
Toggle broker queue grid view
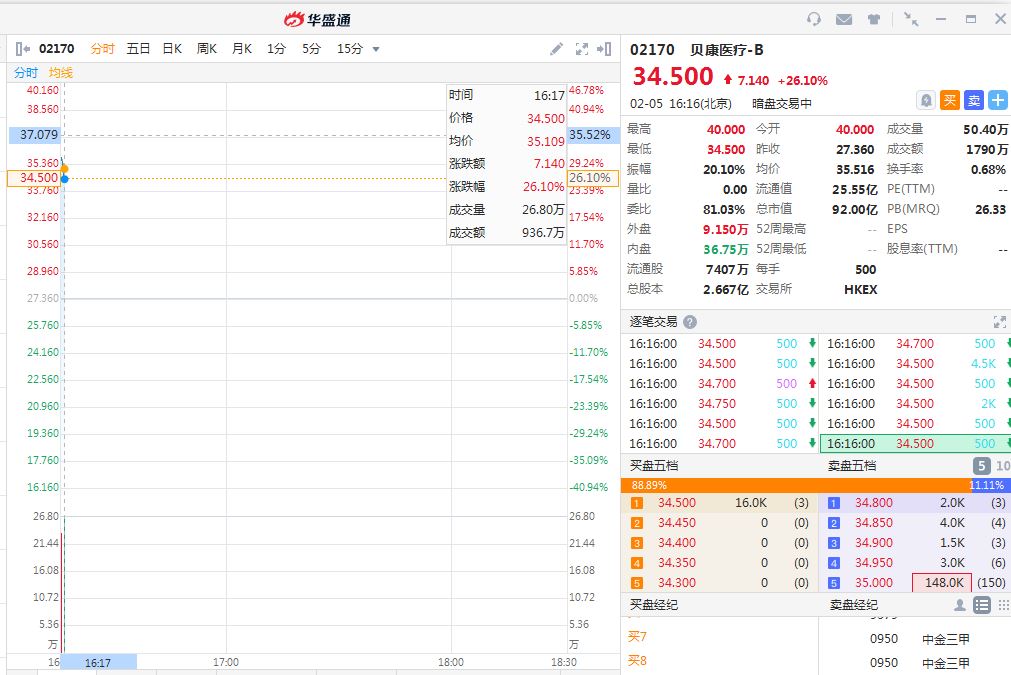[x=1003, y=605]
